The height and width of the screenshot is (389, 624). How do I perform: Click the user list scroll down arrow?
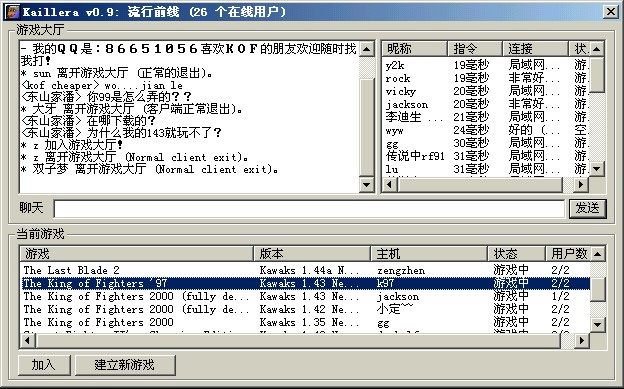597,169
